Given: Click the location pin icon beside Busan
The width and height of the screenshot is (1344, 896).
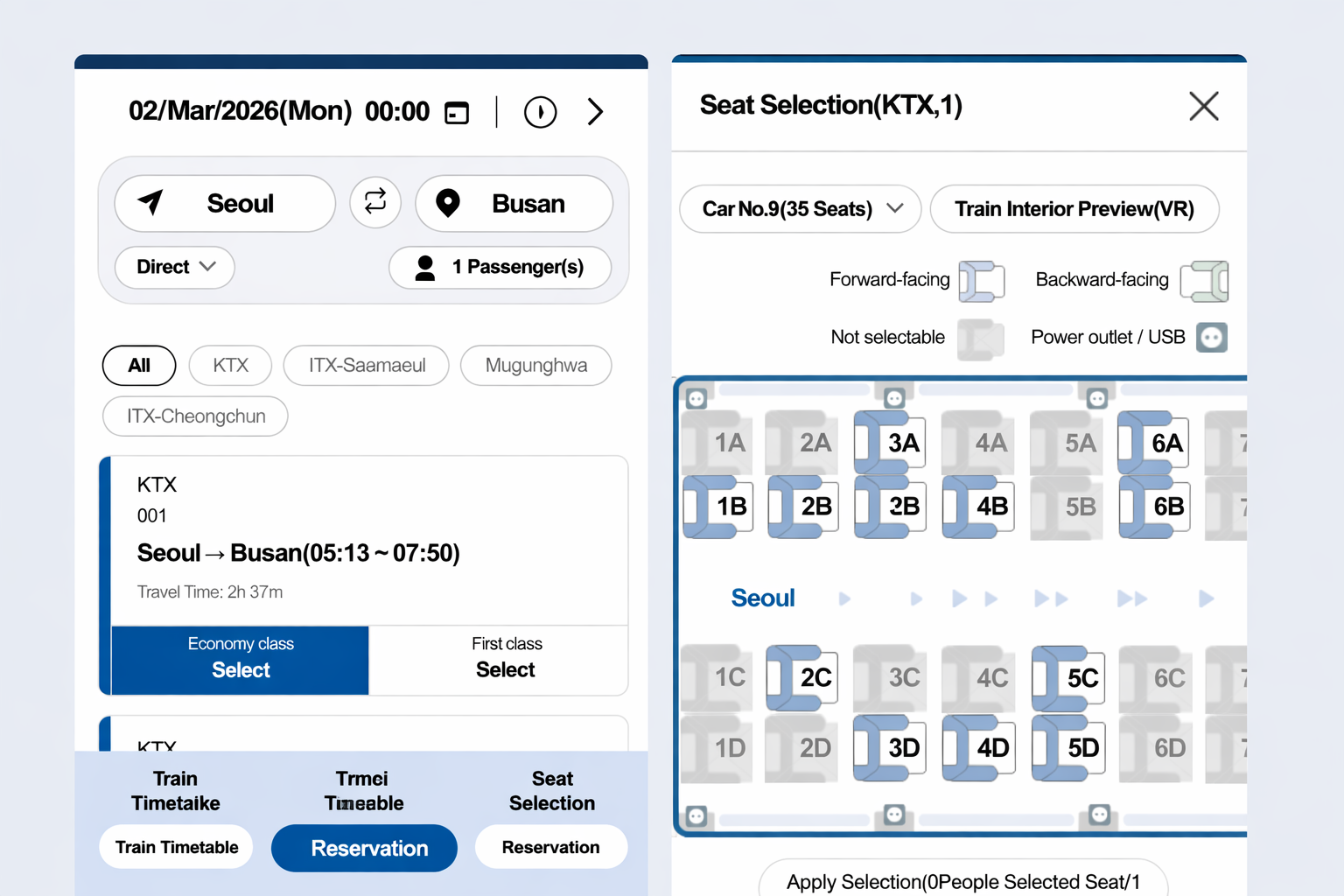Looking at the screenshot, I should coord(449,202).
